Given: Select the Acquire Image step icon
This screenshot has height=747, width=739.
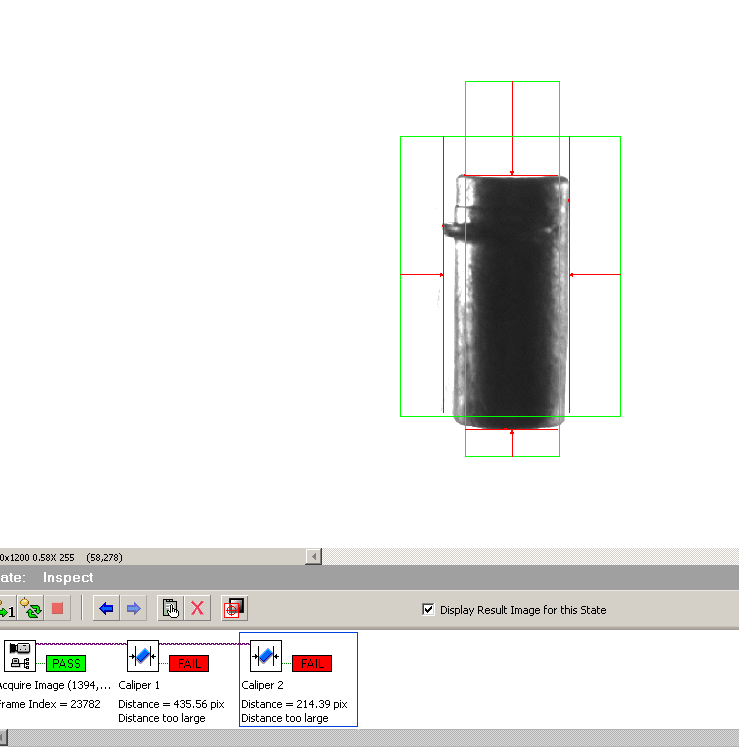Looking at the screenshot, I should pos(19,656).
